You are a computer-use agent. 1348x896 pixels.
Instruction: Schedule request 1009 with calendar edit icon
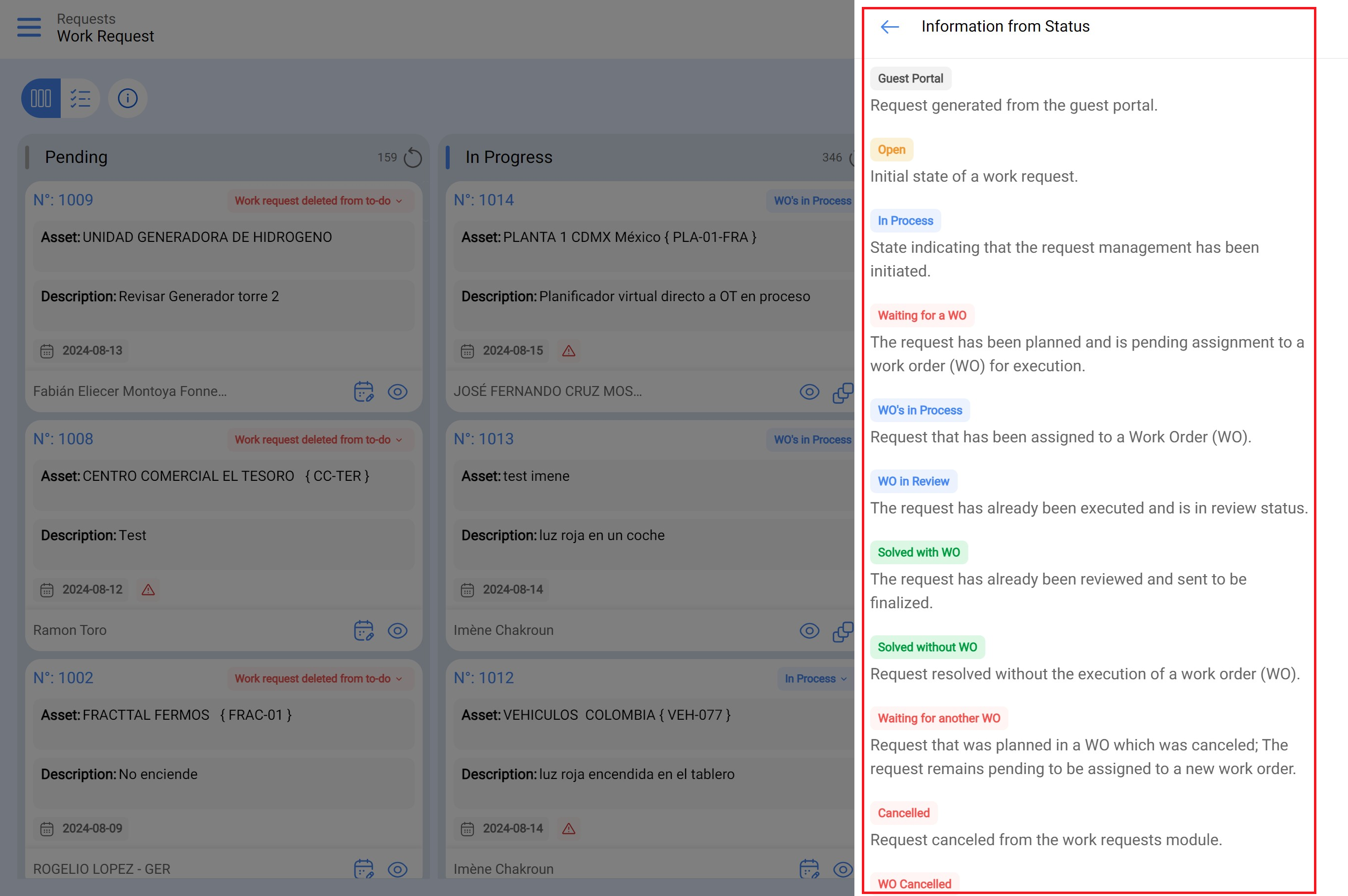[363, 391]
